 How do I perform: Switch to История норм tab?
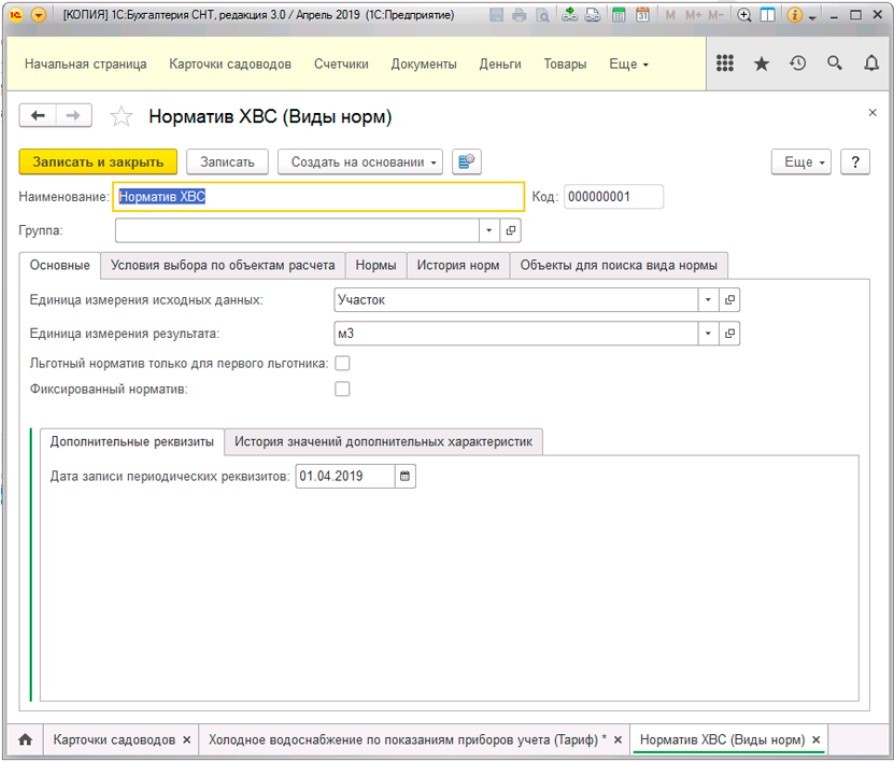pos(457,265)
